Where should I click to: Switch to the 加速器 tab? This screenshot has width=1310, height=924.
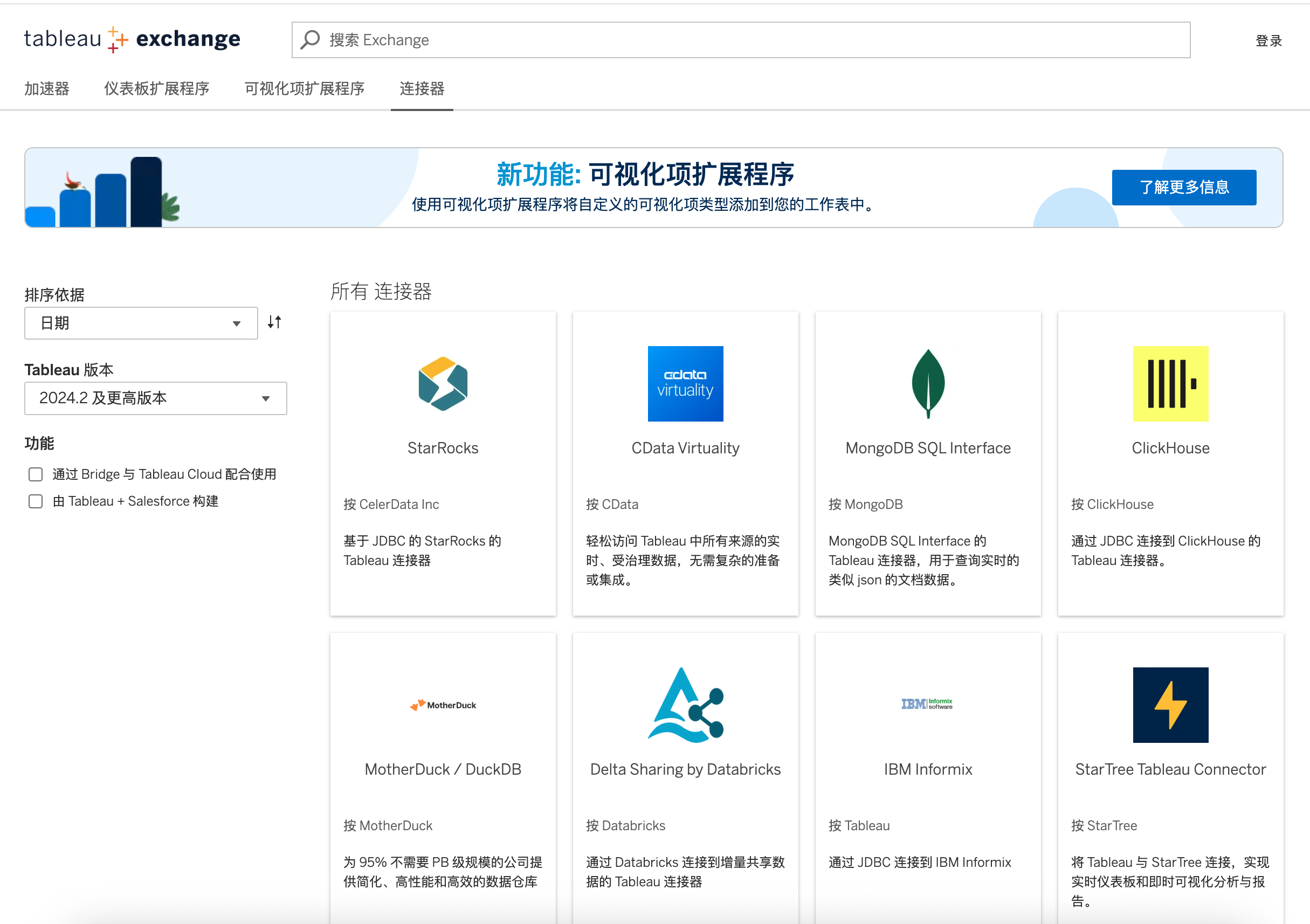(x=47, y=88)
